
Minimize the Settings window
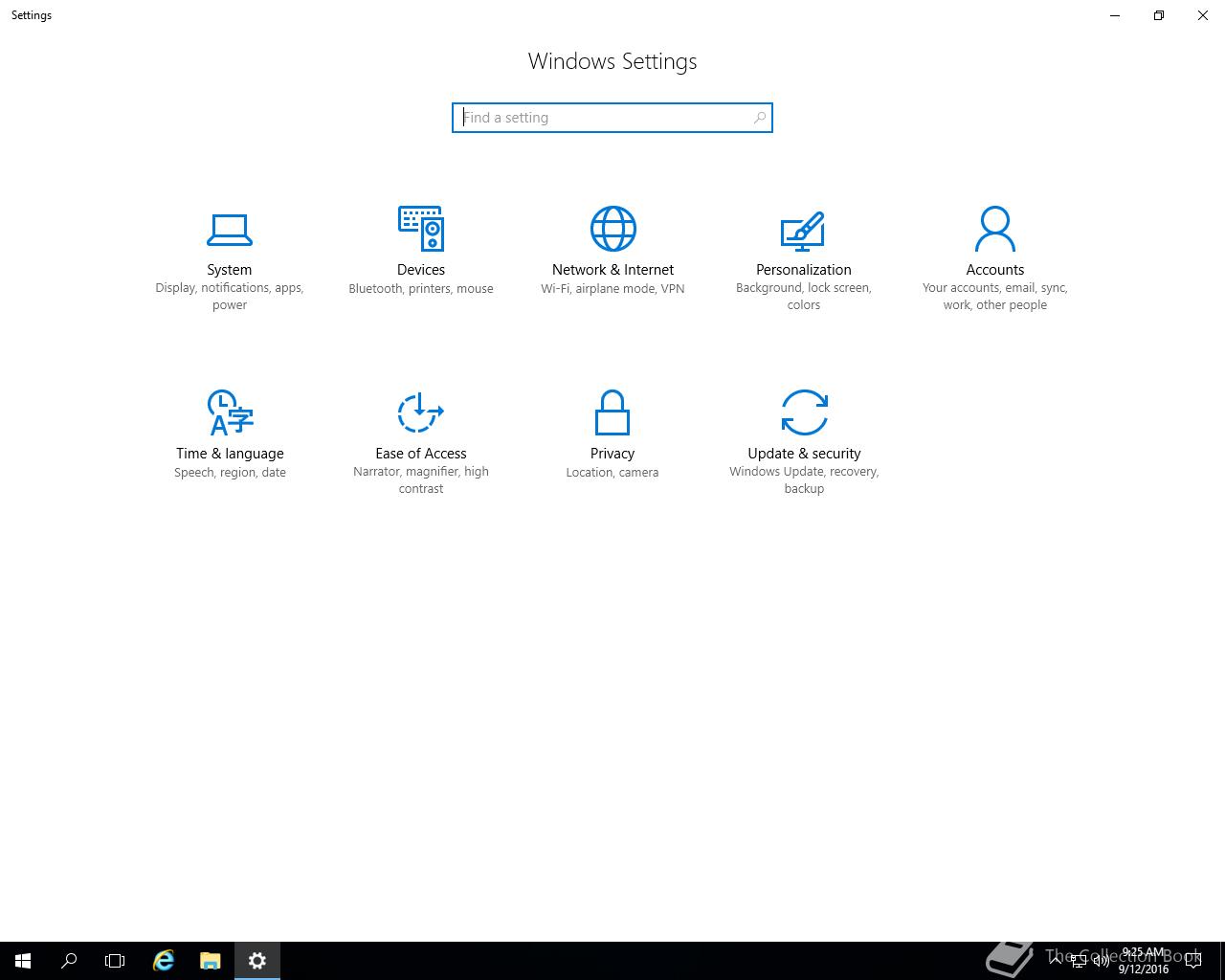click(x=1115, y=15)
